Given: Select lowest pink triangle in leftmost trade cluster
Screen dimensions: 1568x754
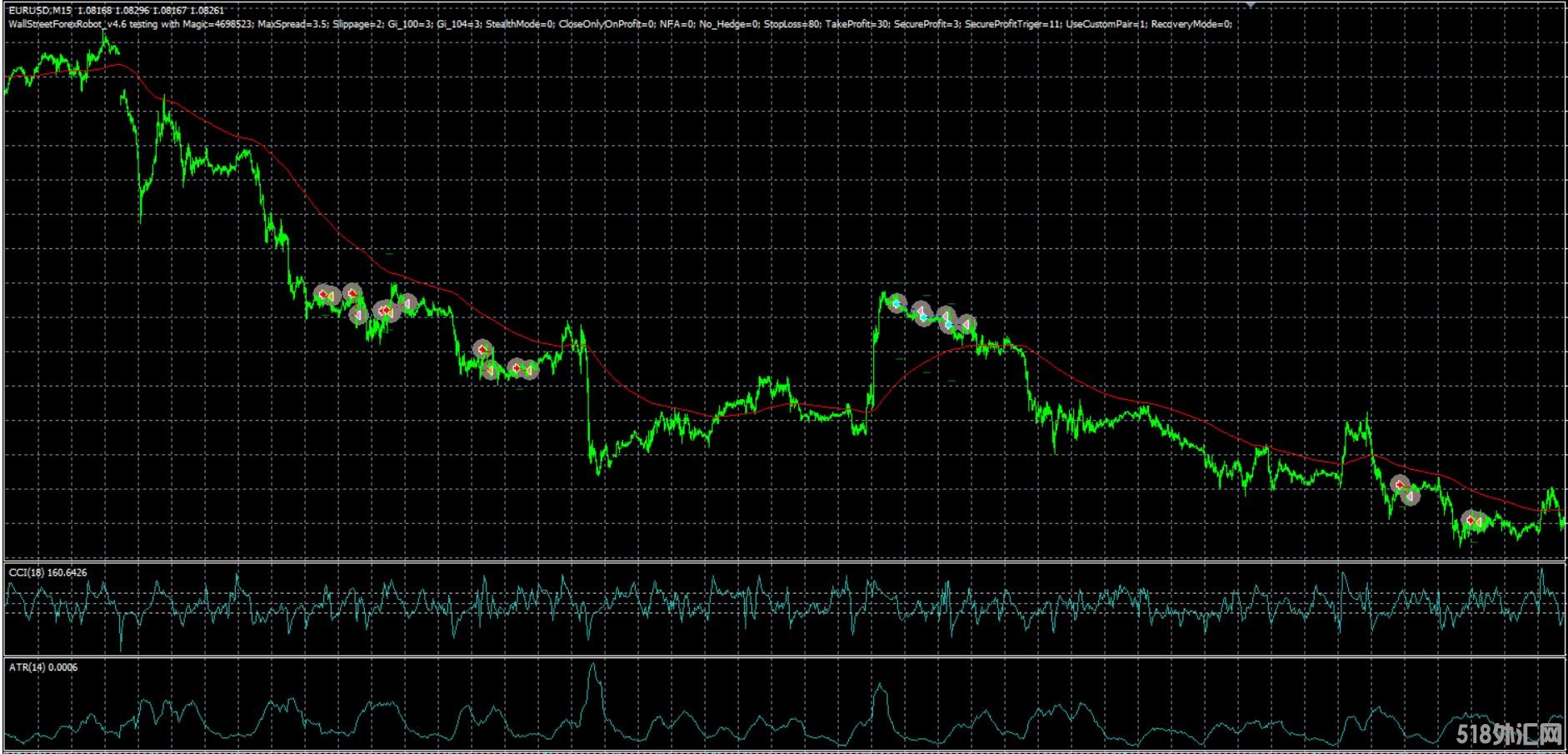Looking at the screenshot, I should [x=358, y=315].
